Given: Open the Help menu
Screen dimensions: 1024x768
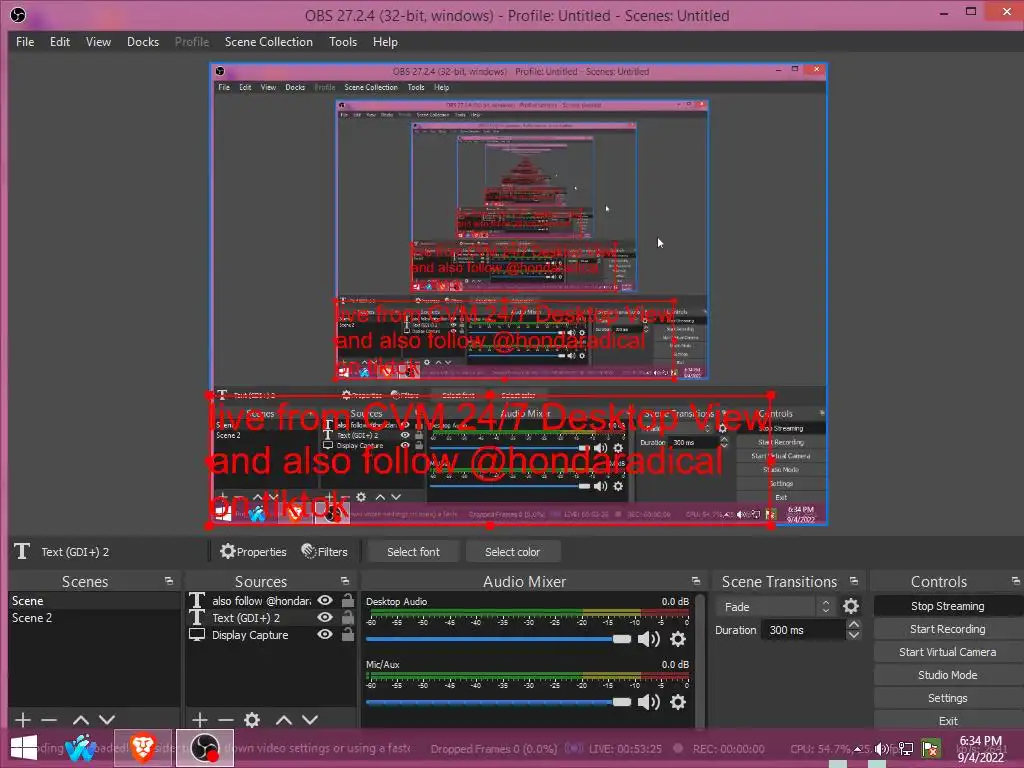Looking at the screenshot, I should click(385, 42).
